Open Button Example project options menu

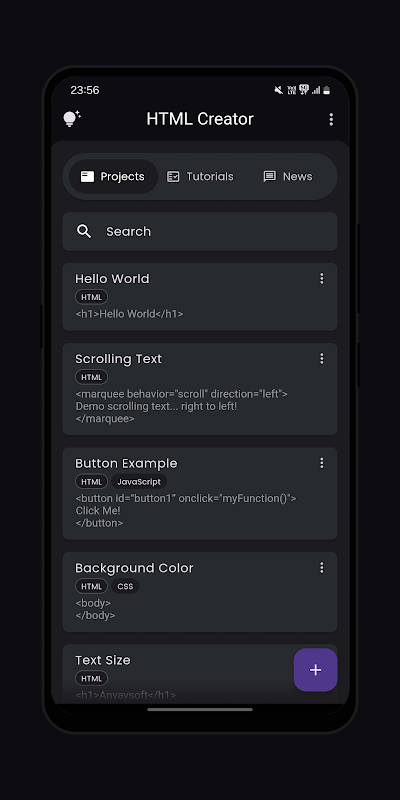(321, 463)
